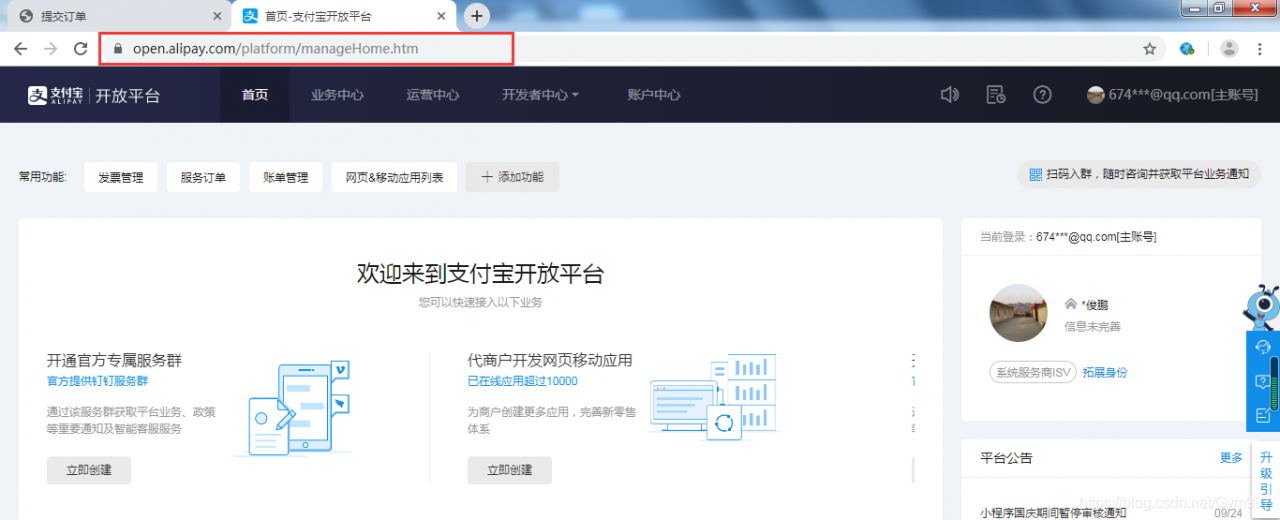Click the 添加功能 button

[x=512, y=177]
